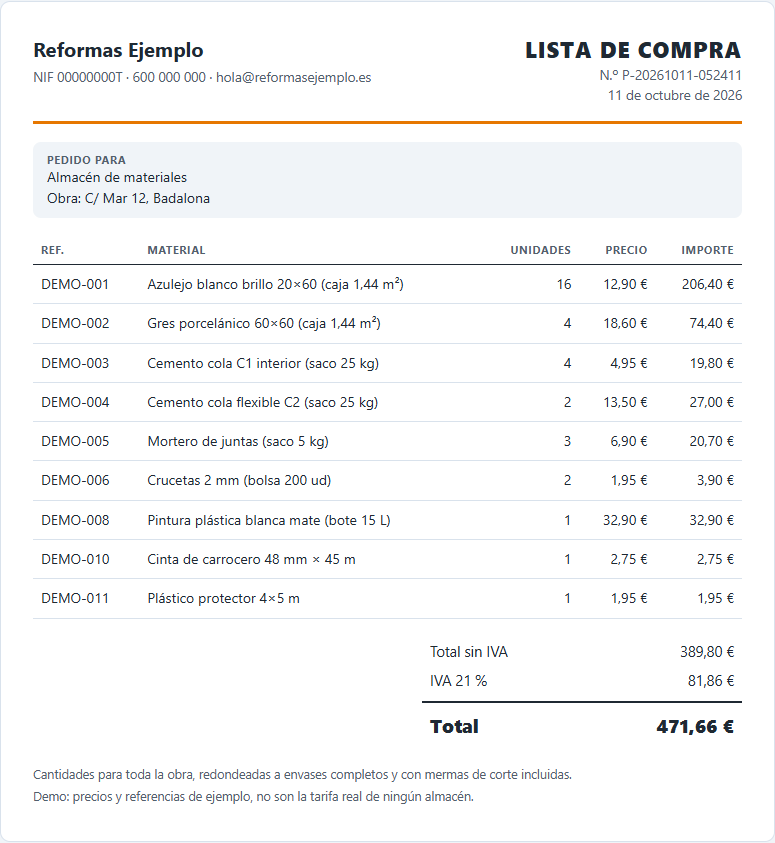This screenshot has width=775, height=843.
Task: Click Gres porcelánico 60×60 material
Action: (264, 324)
